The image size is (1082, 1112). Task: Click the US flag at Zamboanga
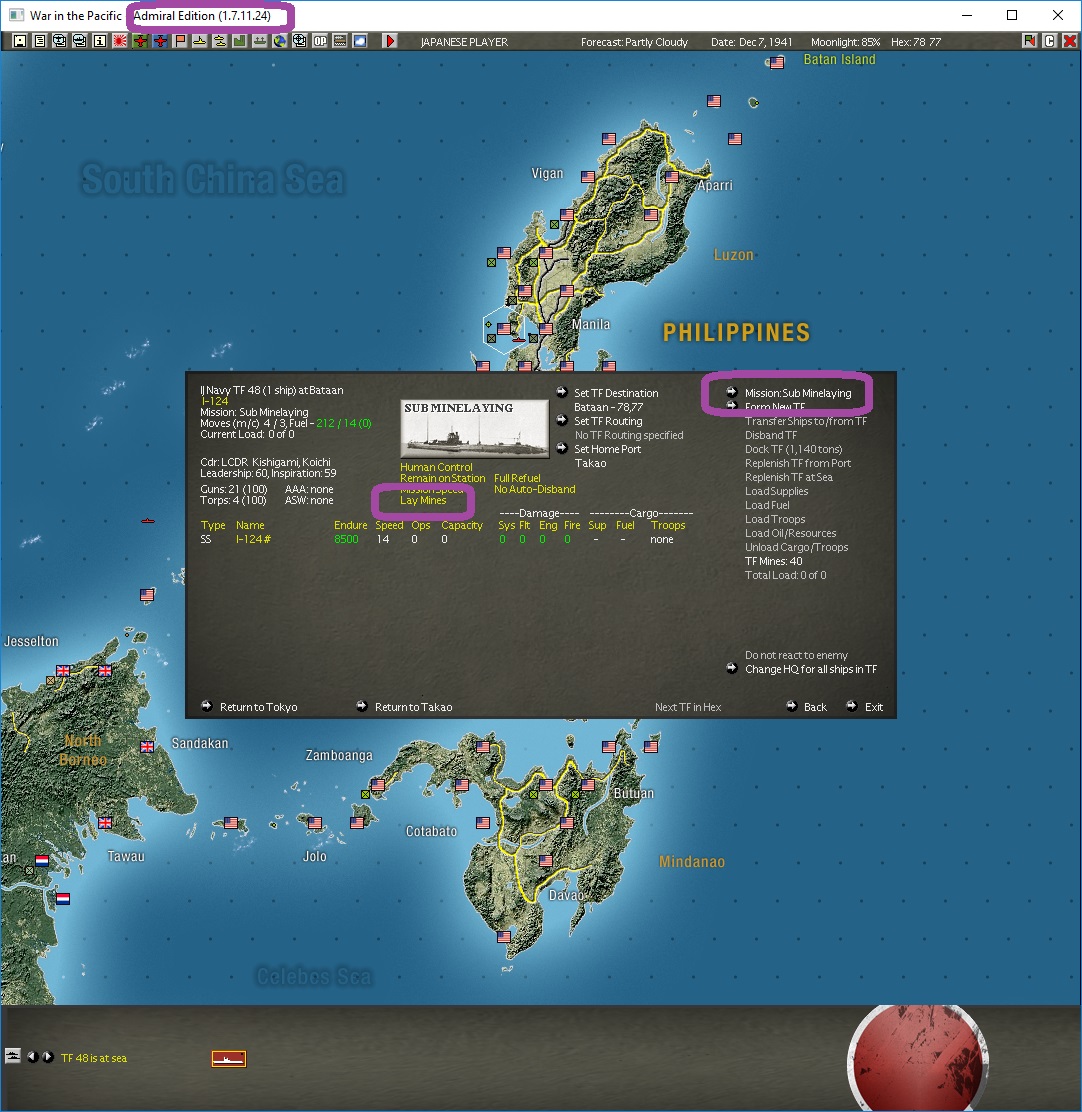coord(378,785)
